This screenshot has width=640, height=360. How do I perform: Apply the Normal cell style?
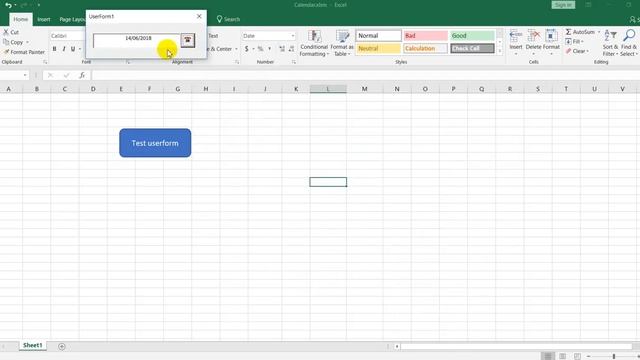378,36
